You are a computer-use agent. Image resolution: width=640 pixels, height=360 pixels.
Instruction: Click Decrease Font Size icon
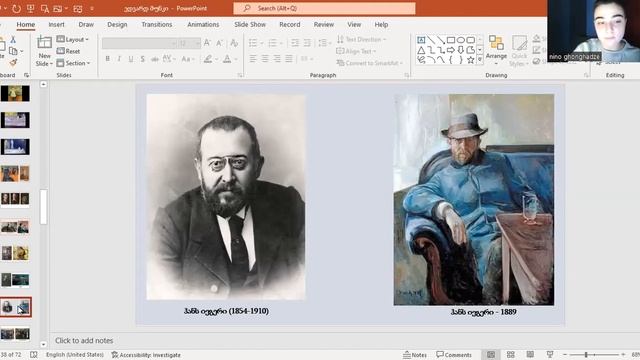[x=220, y=43]
